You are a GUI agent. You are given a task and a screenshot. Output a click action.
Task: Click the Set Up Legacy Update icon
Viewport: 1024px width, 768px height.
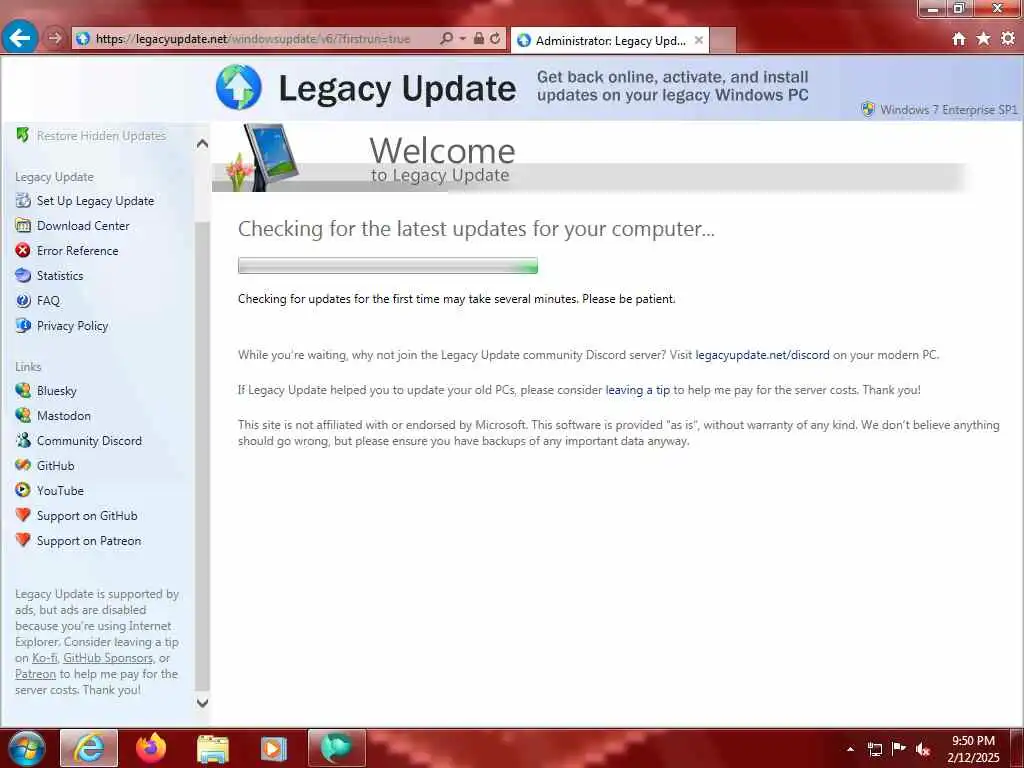(23, 200)
